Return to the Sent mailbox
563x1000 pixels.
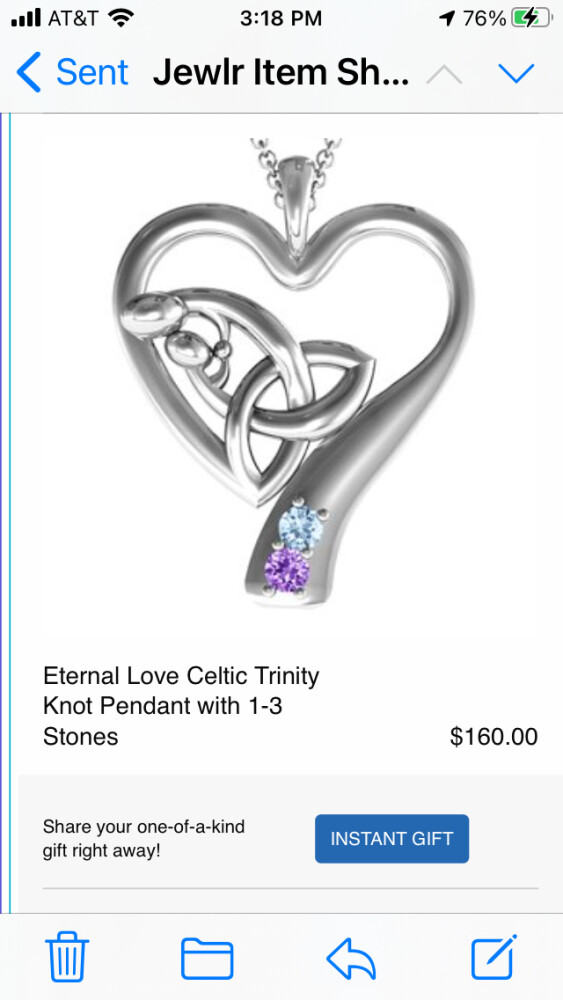pos(92,72)
